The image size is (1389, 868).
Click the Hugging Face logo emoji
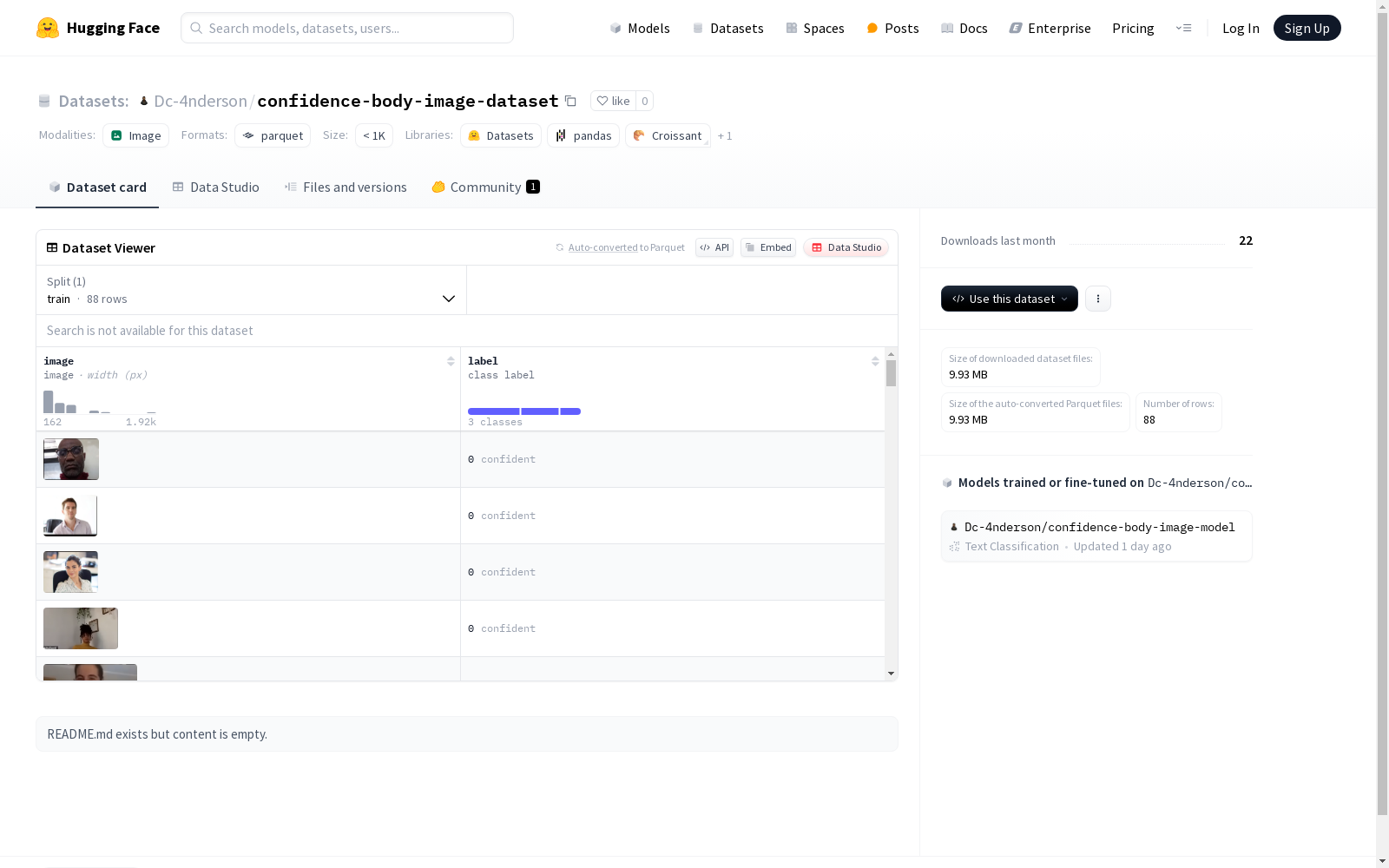click(48, 28)
